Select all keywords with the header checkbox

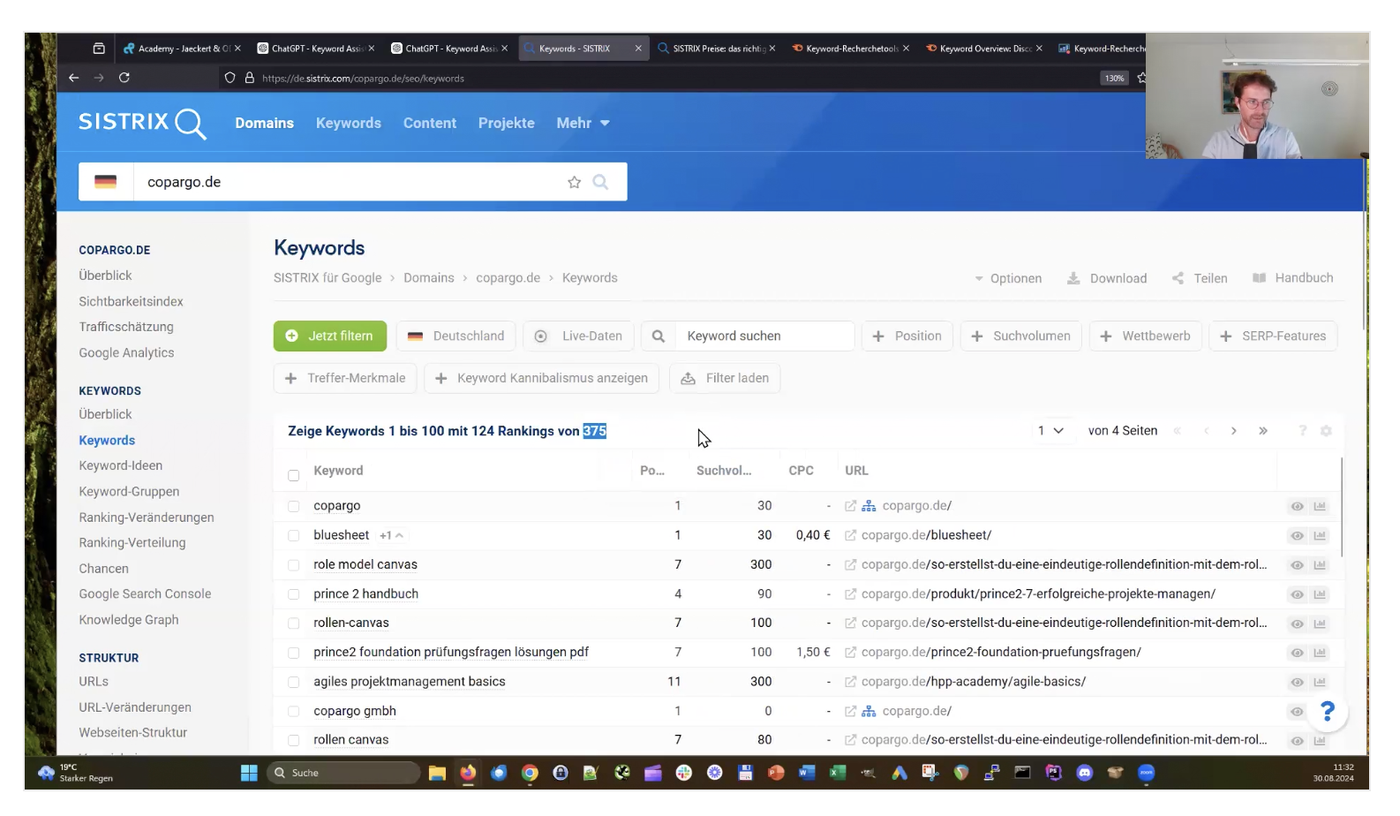click(x=293, y=475)
